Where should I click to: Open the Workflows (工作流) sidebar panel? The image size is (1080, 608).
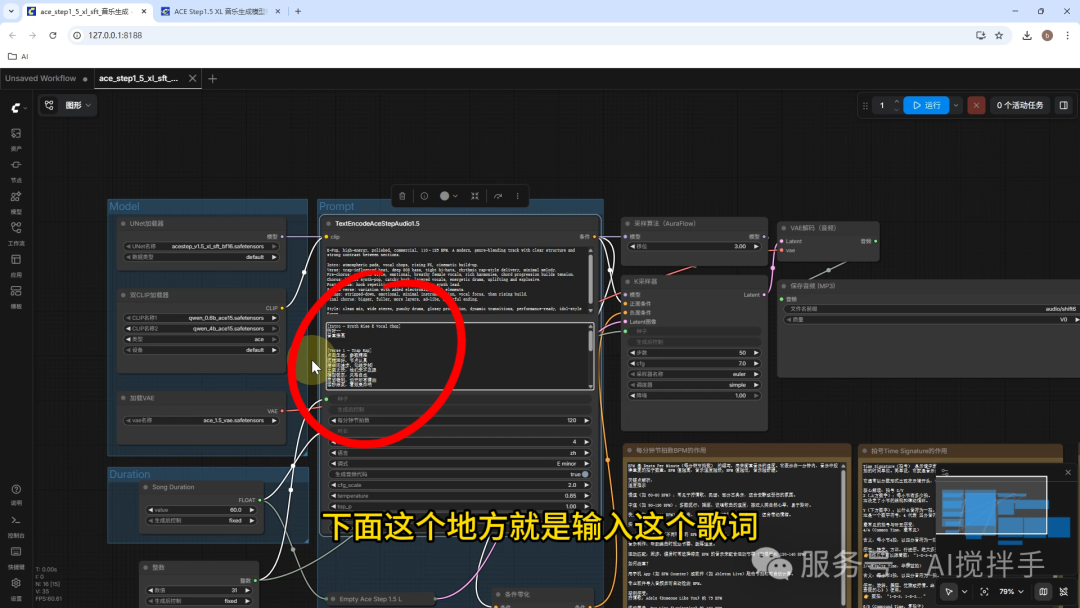(16, 233)
